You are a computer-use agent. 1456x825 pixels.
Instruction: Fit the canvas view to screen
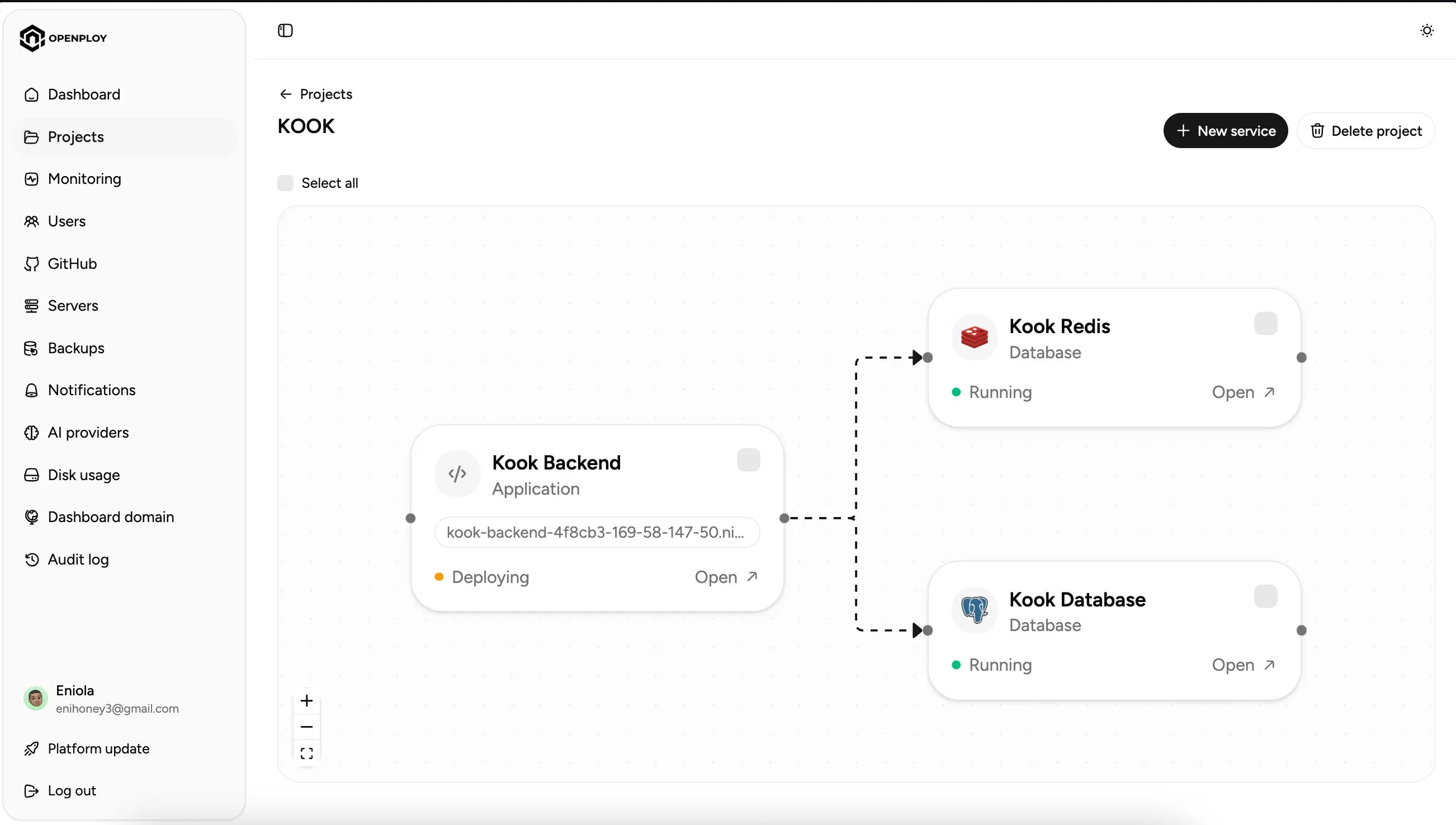click(x=306, y=753)
